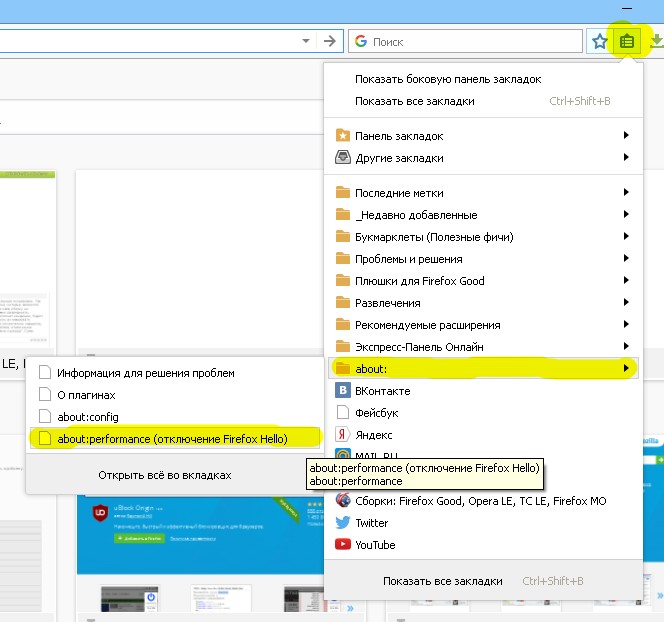Expand Плюшки для Firefox Good arrow

pyautogui.click(x=626, y=280)
